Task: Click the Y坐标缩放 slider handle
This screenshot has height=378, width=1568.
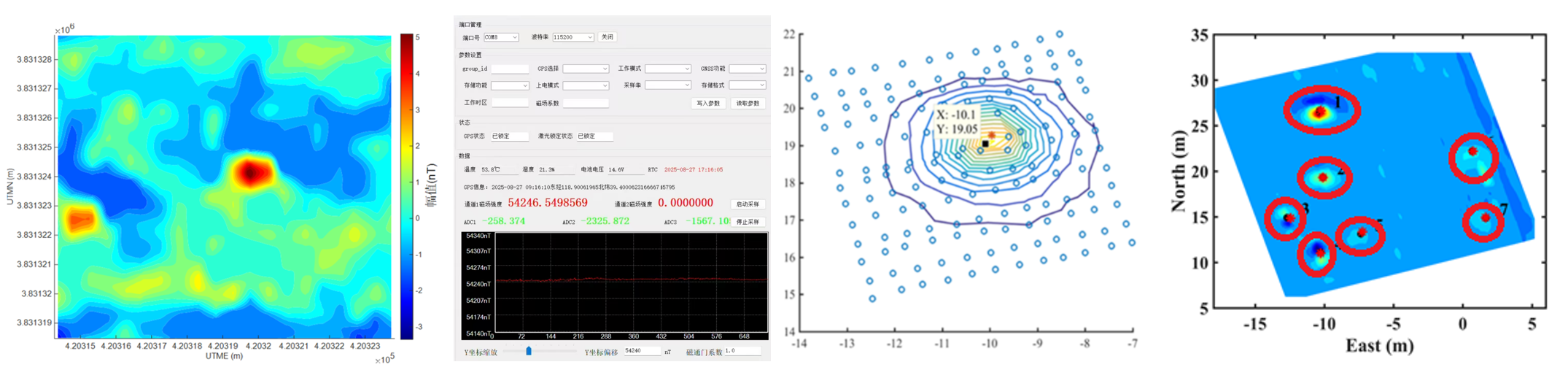Action: [529, 351]
